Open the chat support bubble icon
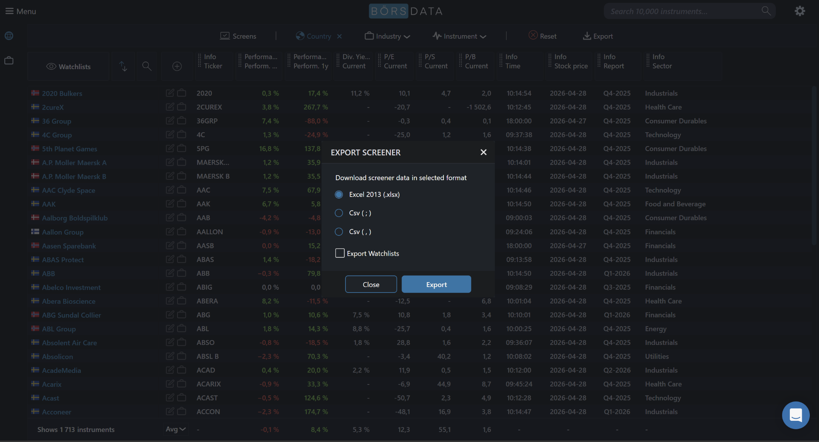 (x=795, y=415)
